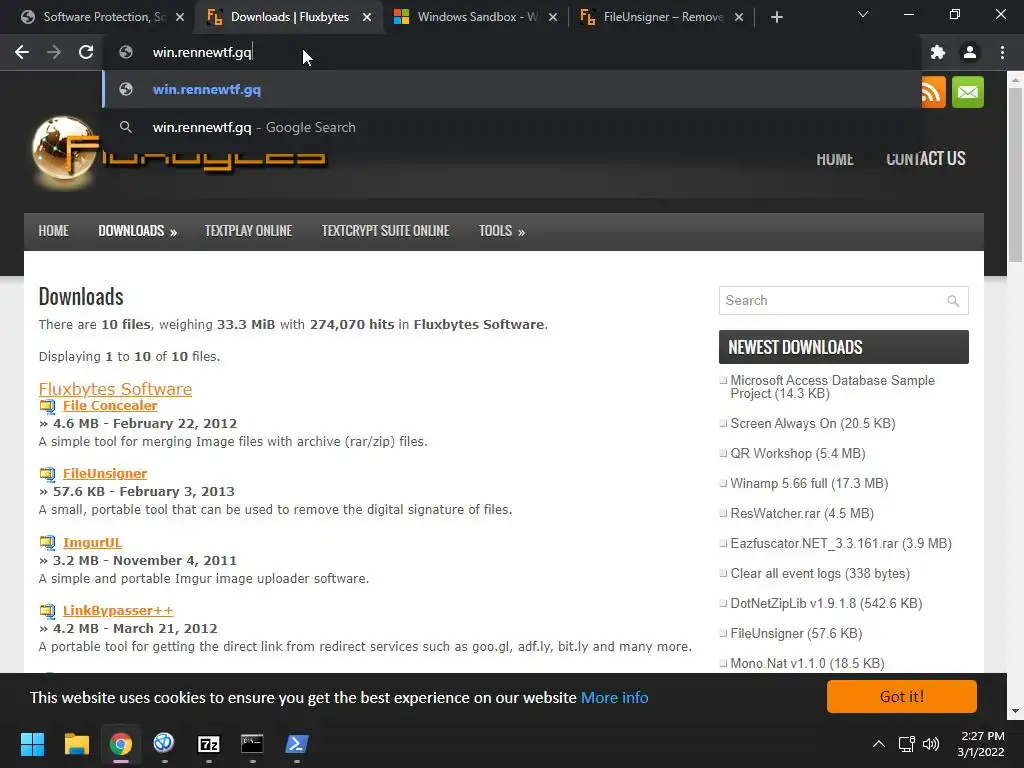Click the download icon beside ImgurUL
Viewport: 1024px width, 768px height.
pos(48,543)
